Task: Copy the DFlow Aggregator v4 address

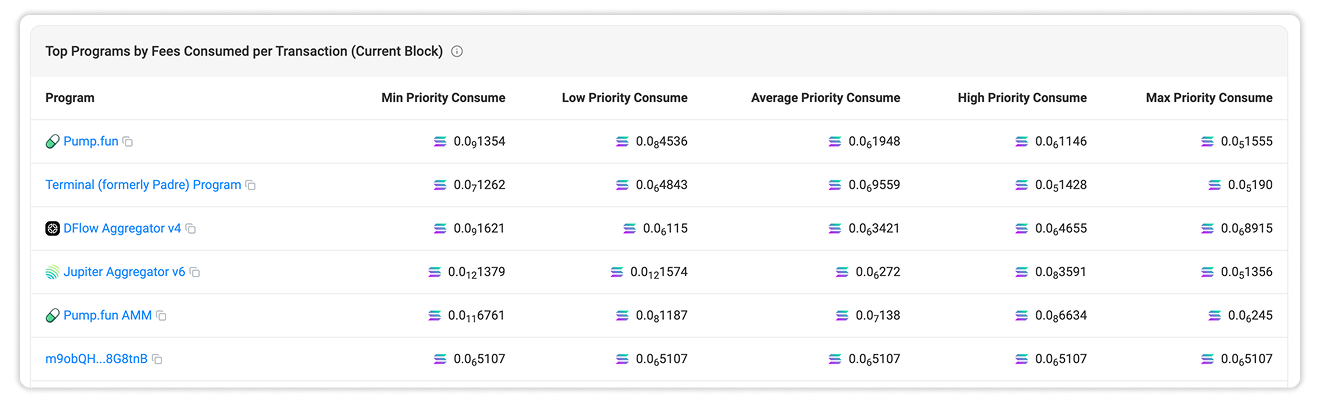Action: point(191,229)
